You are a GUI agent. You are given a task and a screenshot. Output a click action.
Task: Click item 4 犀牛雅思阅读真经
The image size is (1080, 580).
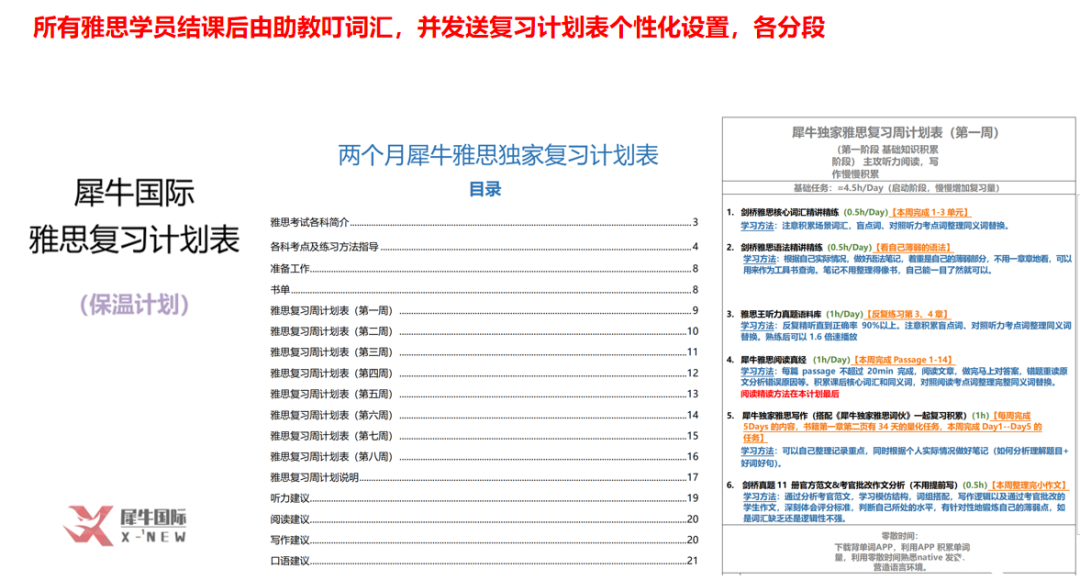coord(773,360)
